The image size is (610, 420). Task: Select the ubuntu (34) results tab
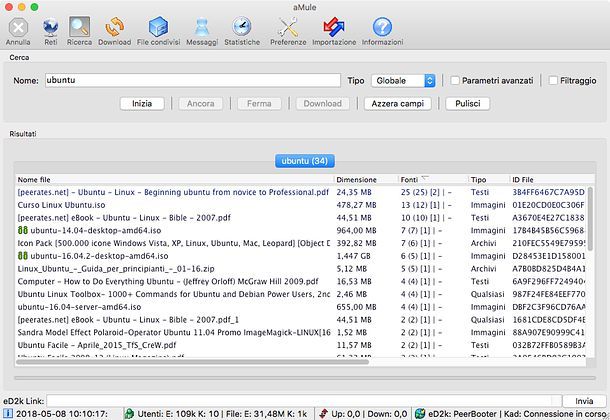303,160
